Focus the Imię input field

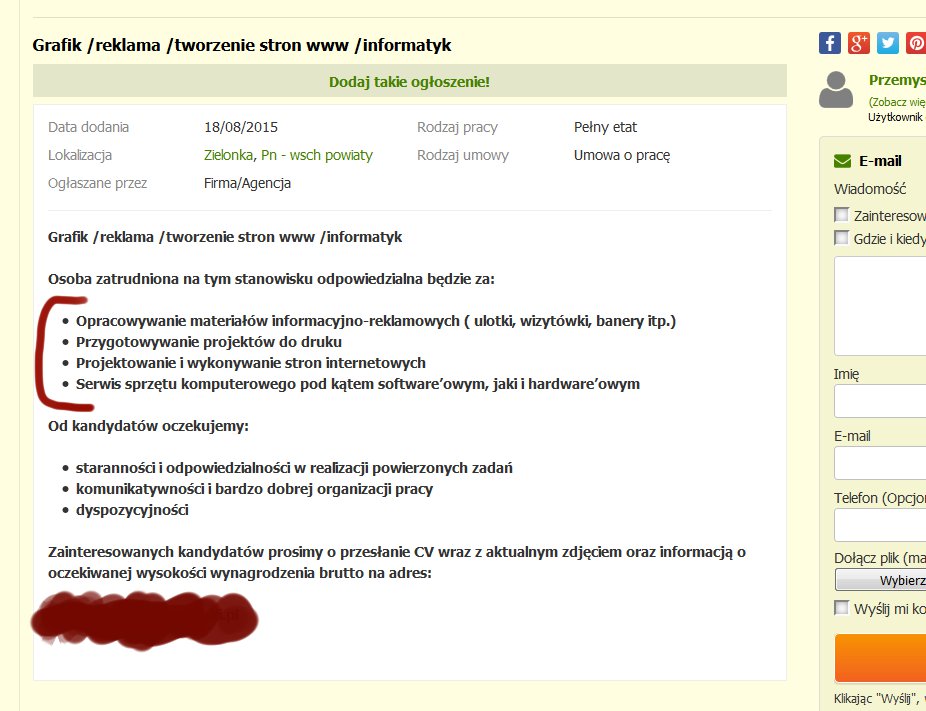(x=880, y=401)
